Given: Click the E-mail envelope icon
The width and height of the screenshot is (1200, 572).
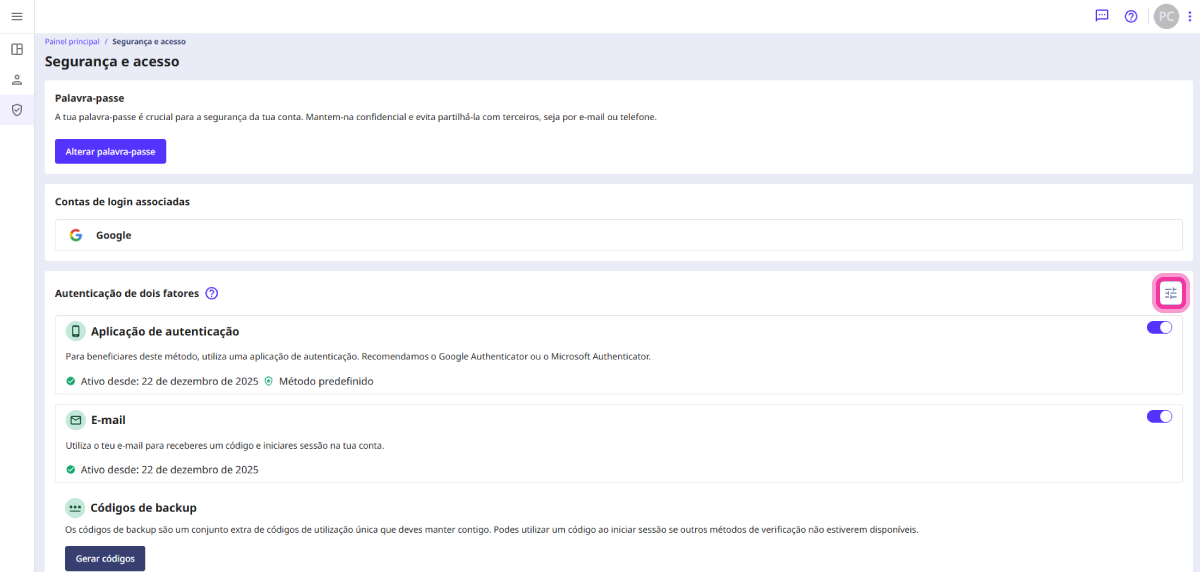Looking at the screenshot, I should tap(75, 420).
